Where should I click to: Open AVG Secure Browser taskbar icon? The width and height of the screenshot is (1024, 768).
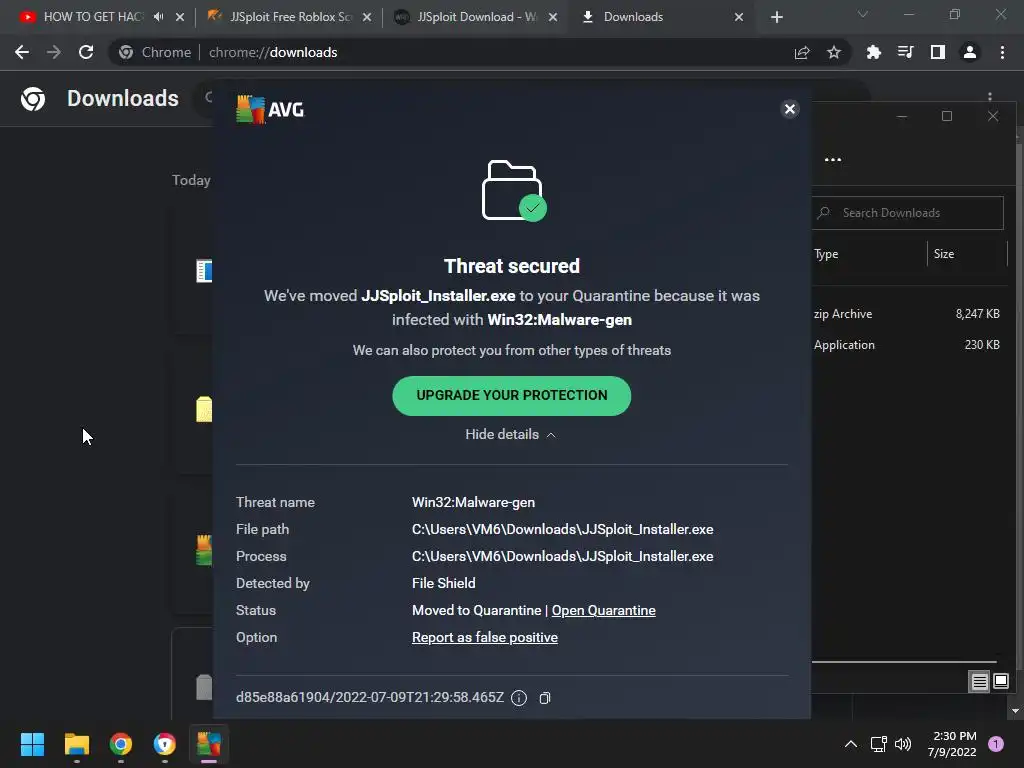[x=165, y=744]
